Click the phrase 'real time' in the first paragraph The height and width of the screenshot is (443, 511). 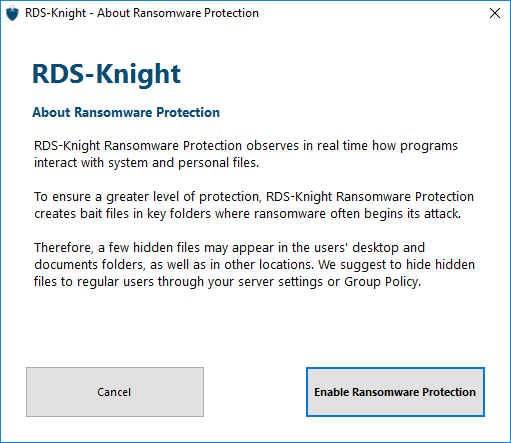pyautogui.click(x=342, y=146)
